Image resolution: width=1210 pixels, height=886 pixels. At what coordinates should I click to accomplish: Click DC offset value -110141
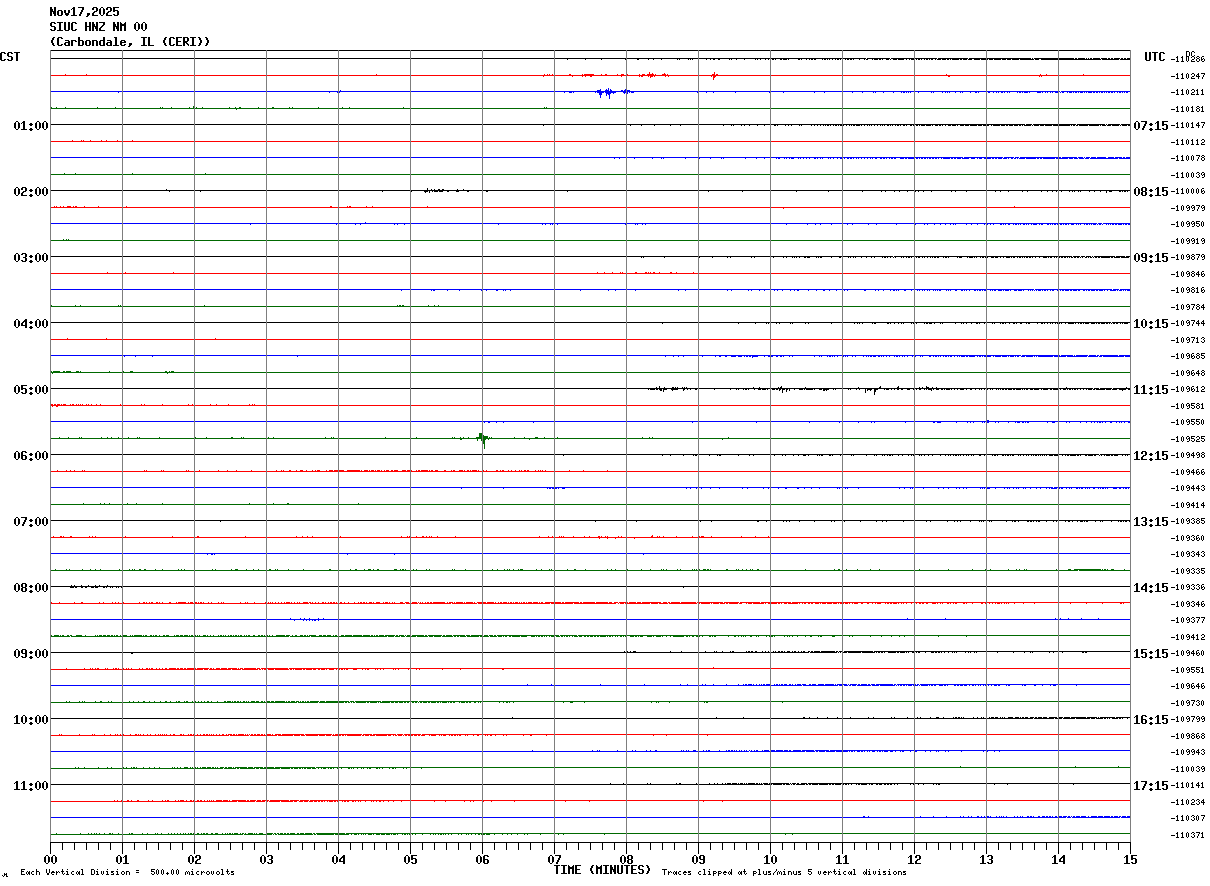1188,785
